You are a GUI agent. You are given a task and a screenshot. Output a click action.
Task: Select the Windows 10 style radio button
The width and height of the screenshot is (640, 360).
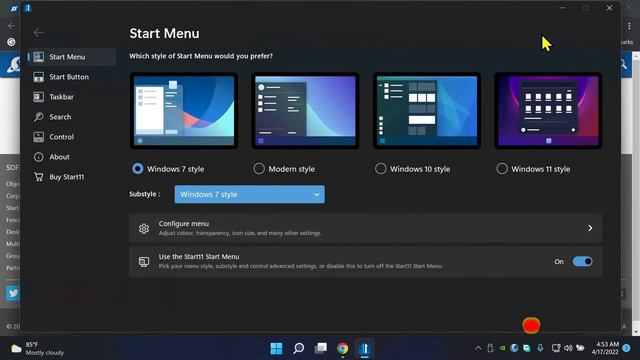click(x=380, y=169)
